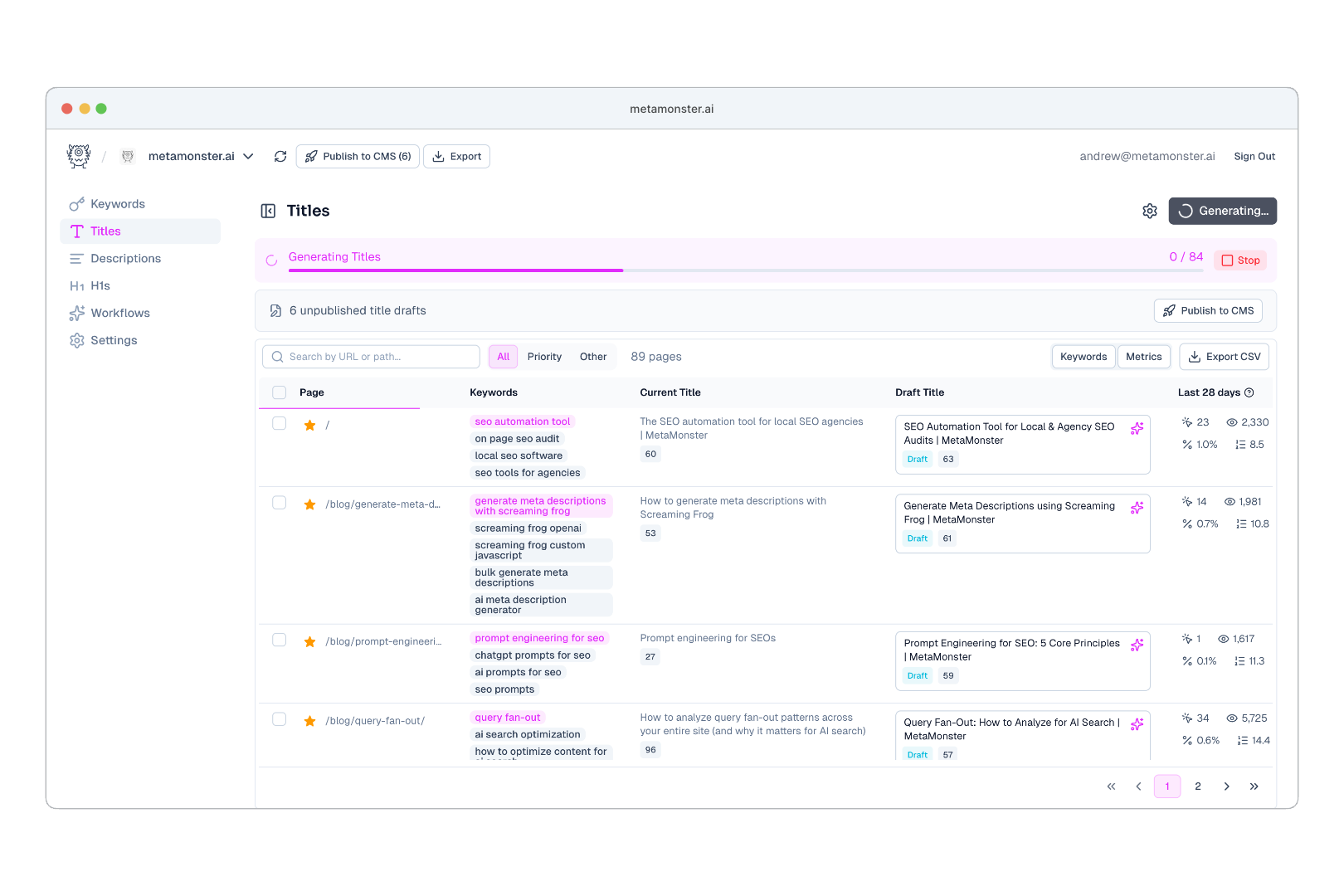Open the Titles settings gear icon
This screenshot has height=896, width=1344.
(x=1149, y=211)
